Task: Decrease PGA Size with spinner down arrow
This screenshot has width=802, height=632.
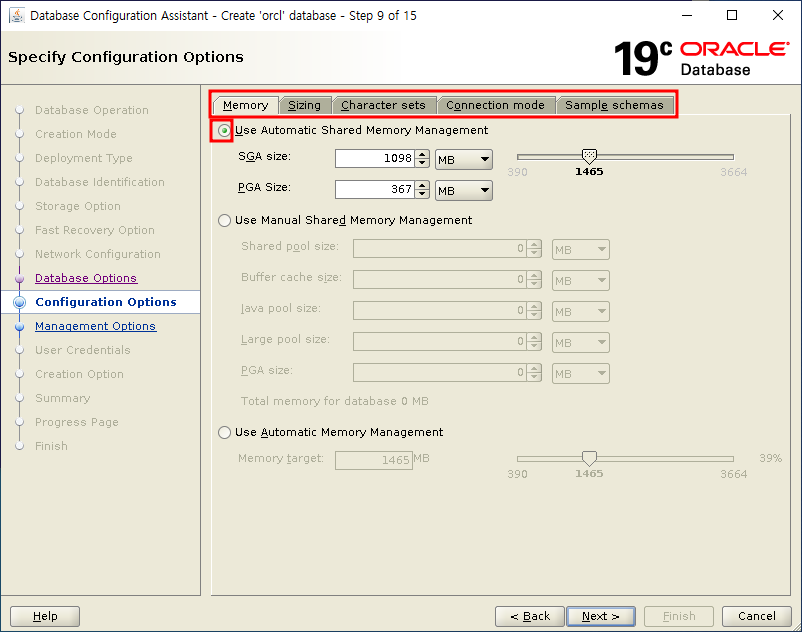Action: point(422,194)
